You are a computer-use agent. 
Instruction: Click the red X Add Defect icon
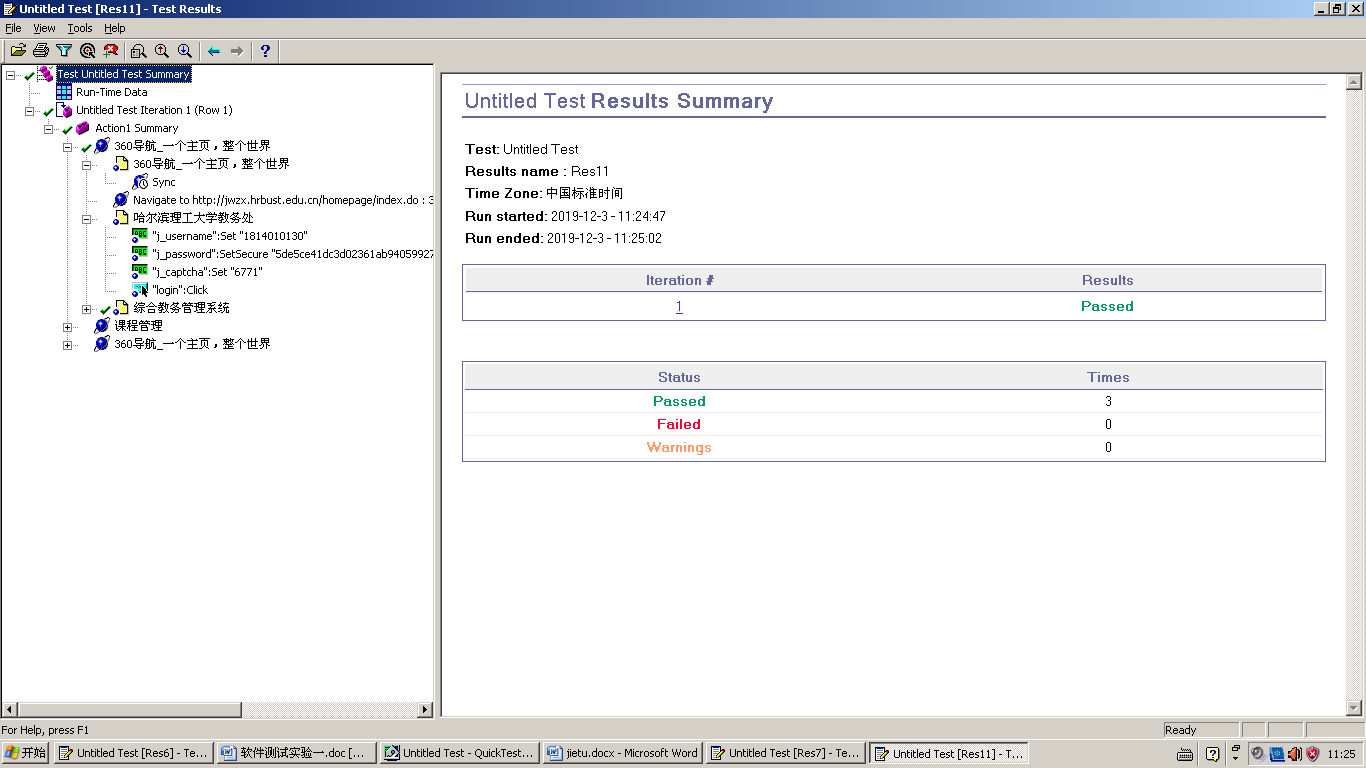(x=111, y=51)
